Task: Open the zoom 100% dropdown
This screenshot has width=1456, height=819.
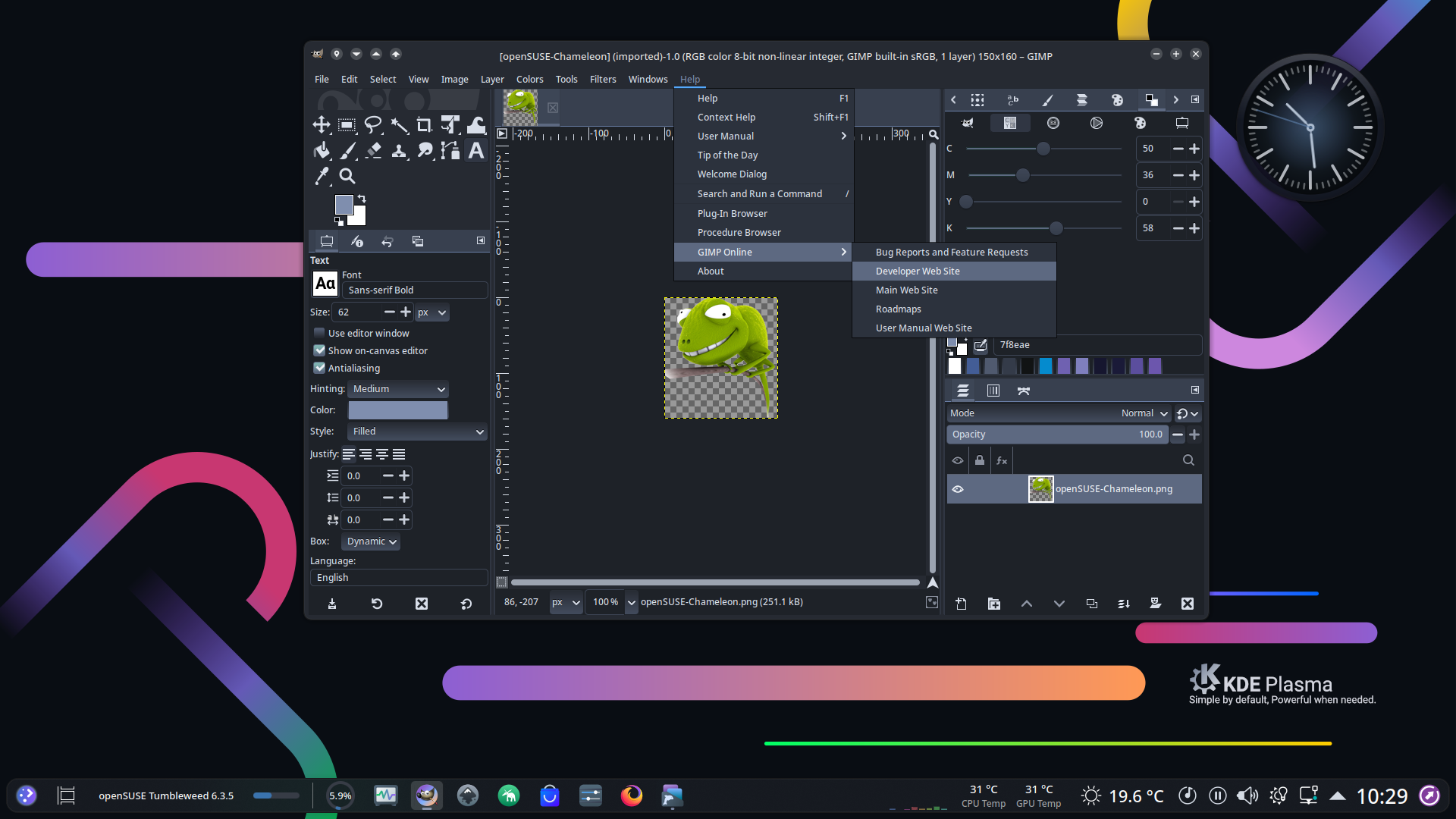Action: [x=631, y=602]
